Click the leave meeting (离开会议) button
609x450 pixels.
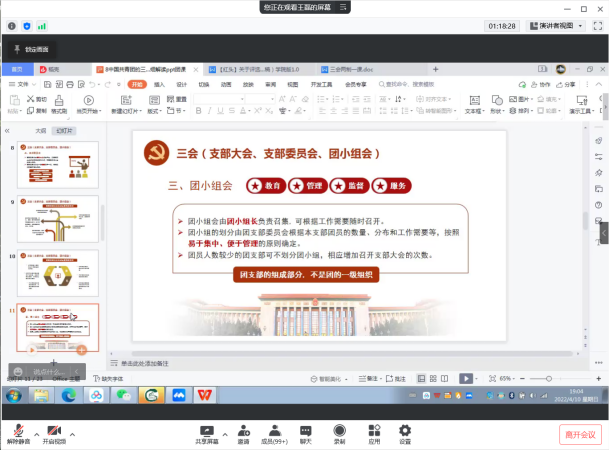579,434
